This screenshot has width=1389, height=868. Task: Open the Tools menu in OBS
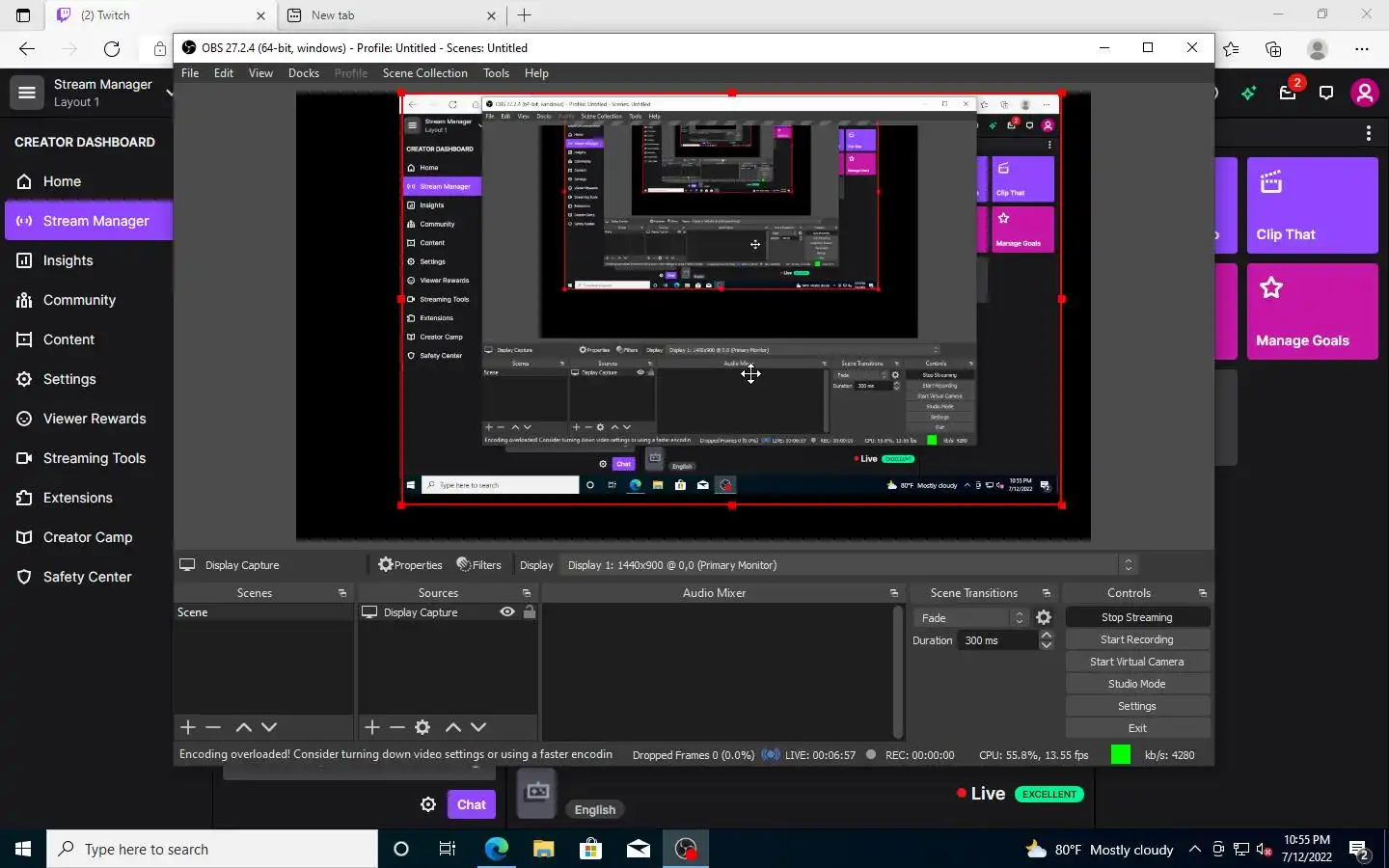pyautogui.click(x=496, y=73)
